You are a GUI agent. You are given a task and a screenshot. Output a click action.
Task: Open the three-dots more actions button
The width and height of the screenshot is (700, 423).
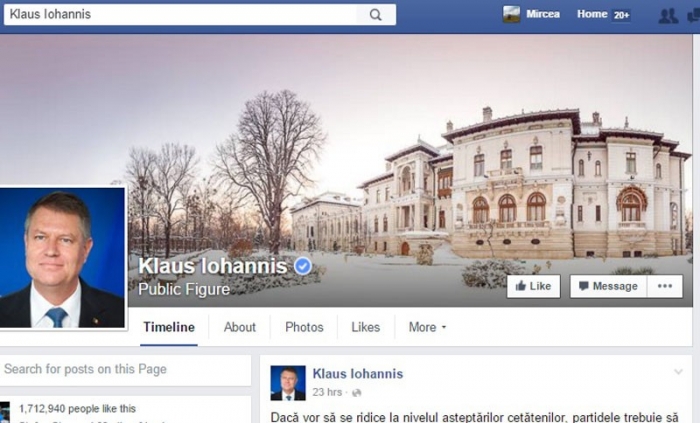coord(665,286)
